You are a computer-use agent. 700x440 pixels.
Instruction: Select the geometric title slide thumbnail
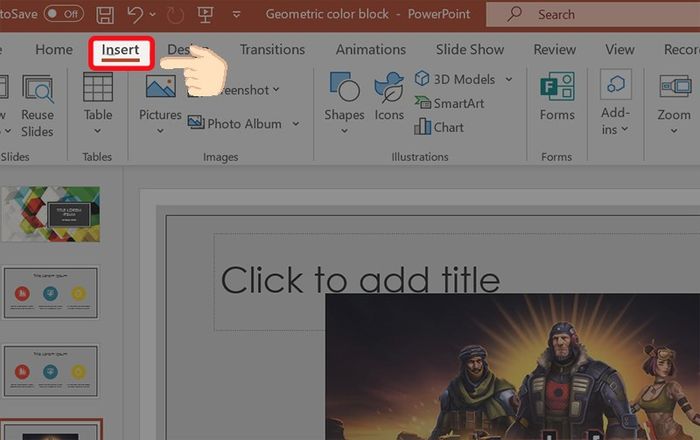50,214
